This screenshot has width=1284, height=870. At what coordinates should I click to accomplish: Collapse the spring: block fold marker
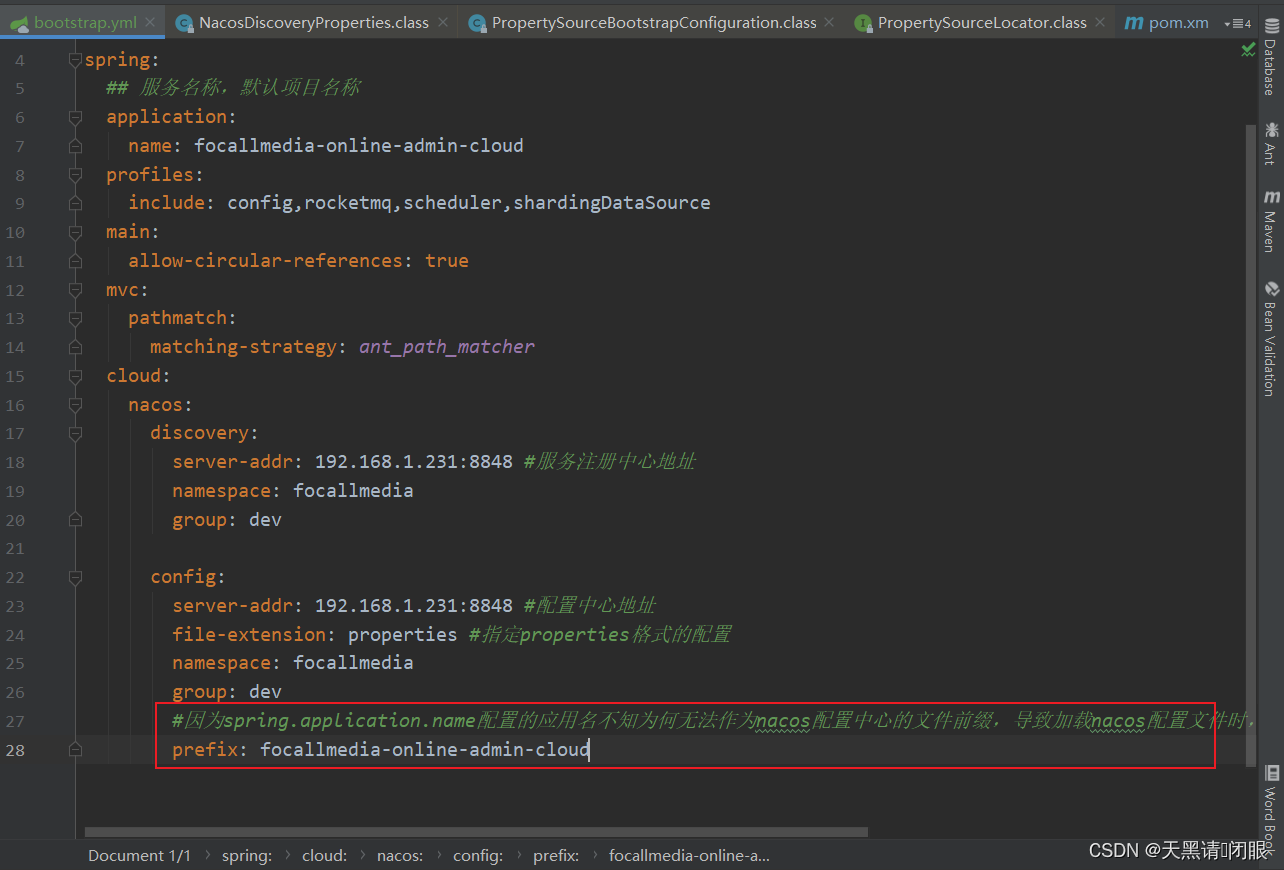coord(75,60)
